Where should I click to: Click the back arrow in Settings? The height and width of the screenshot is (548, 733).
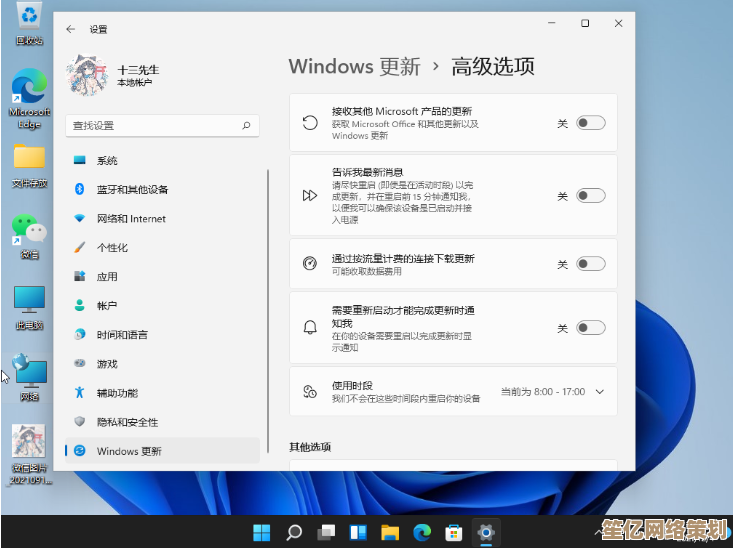(x=70, y=30)
